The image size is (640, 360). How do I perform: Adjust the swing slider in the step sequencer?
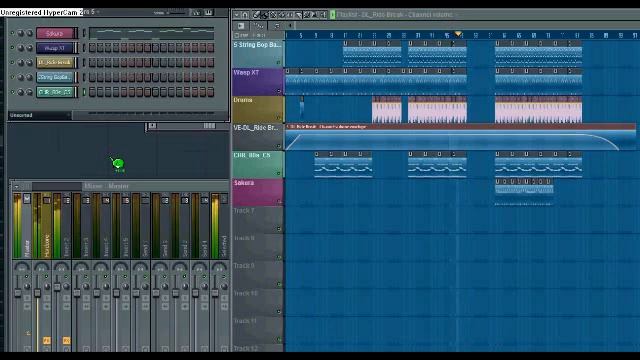point(177,13)
